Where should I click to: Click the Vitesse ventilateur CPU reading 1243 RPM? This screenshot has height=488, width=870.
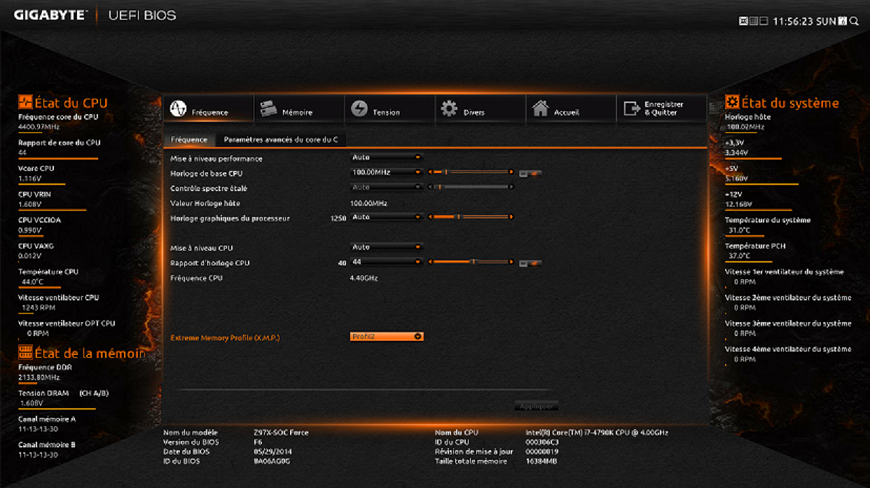point(38,307)
